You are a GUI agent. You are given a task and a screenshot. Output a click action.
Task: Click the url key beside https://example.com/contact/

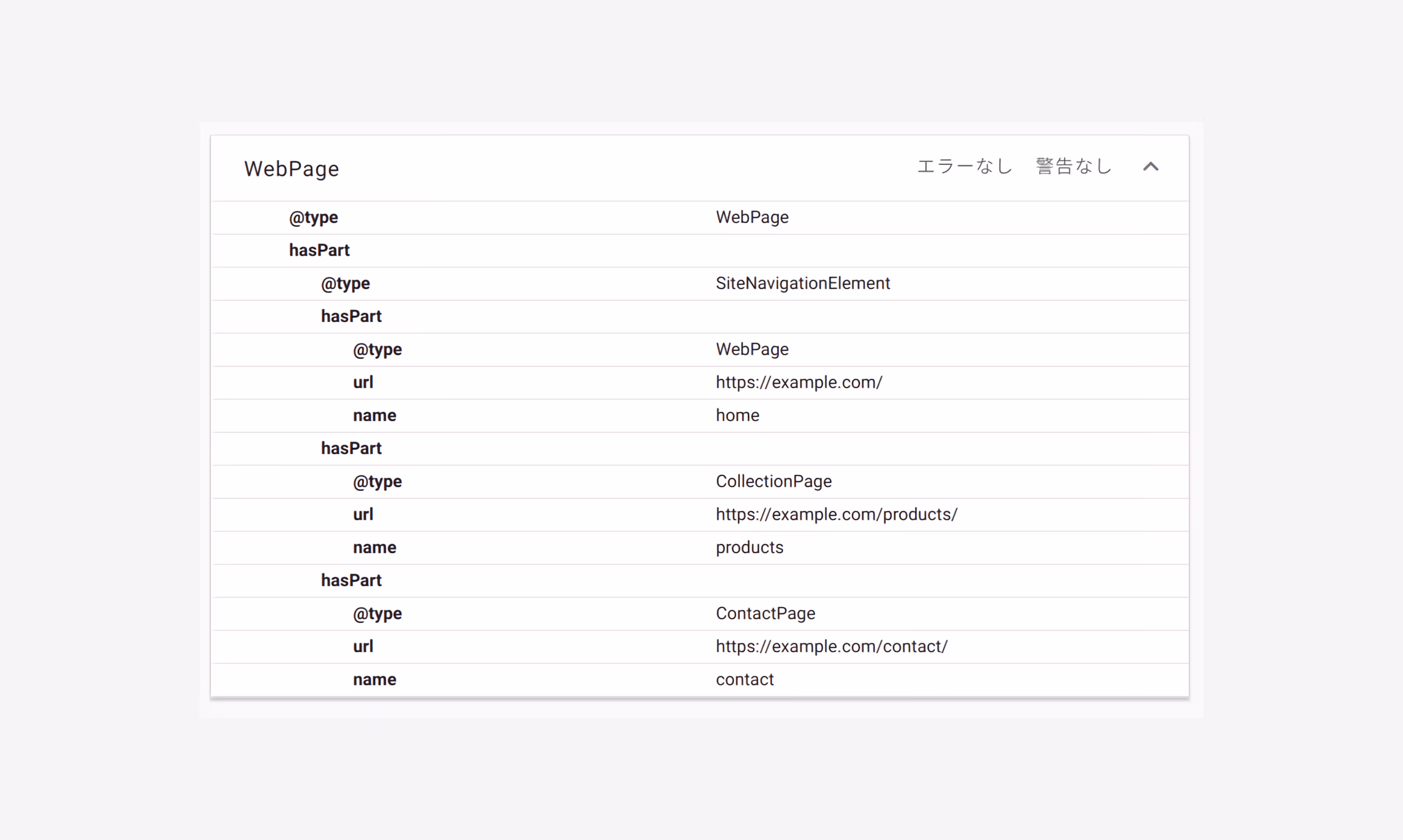[363, 646]
